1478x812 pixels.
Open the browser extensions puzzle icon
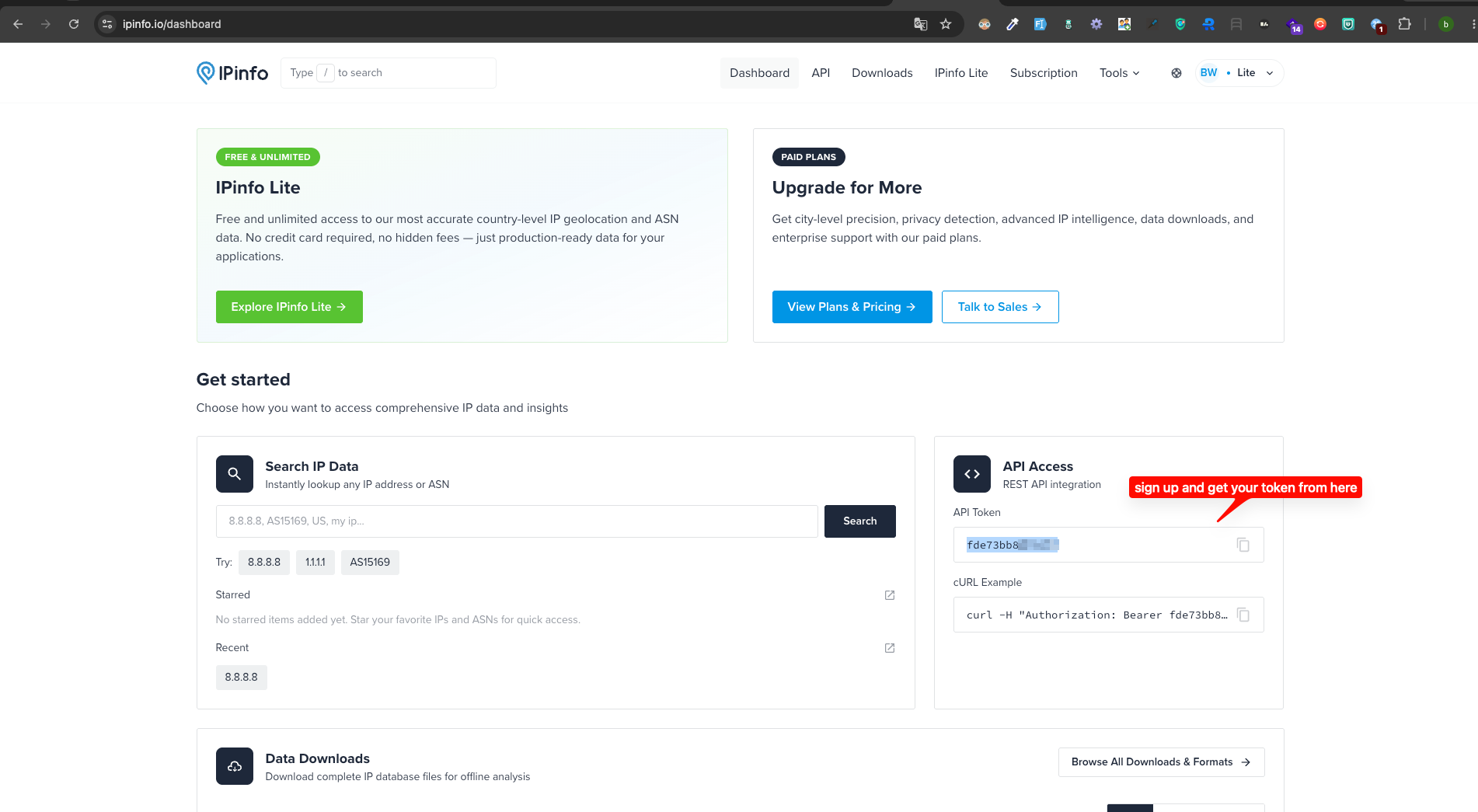[x=1404, y=24]
